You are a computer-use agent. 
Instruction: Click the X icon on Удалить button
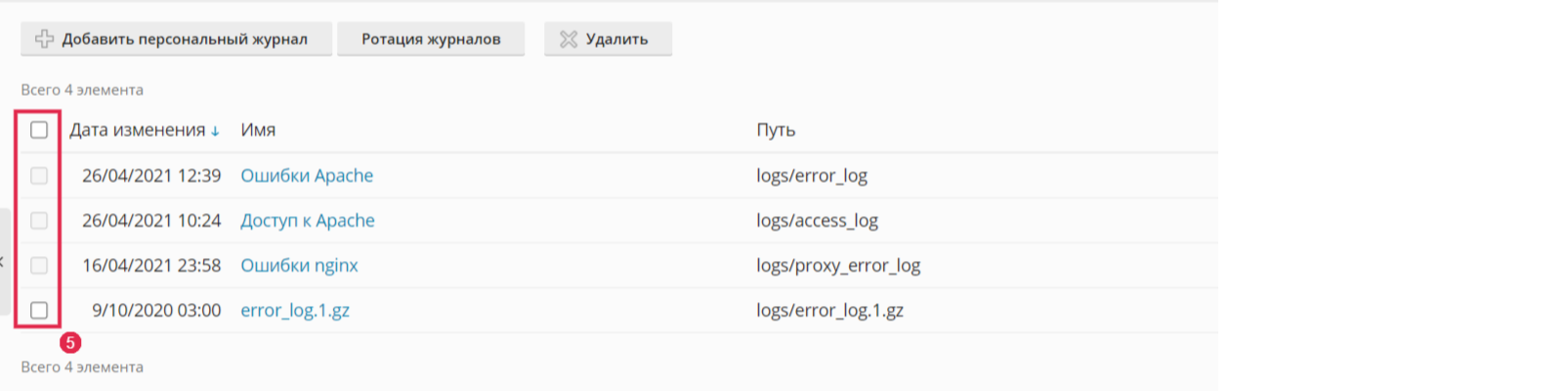(569, 39)
